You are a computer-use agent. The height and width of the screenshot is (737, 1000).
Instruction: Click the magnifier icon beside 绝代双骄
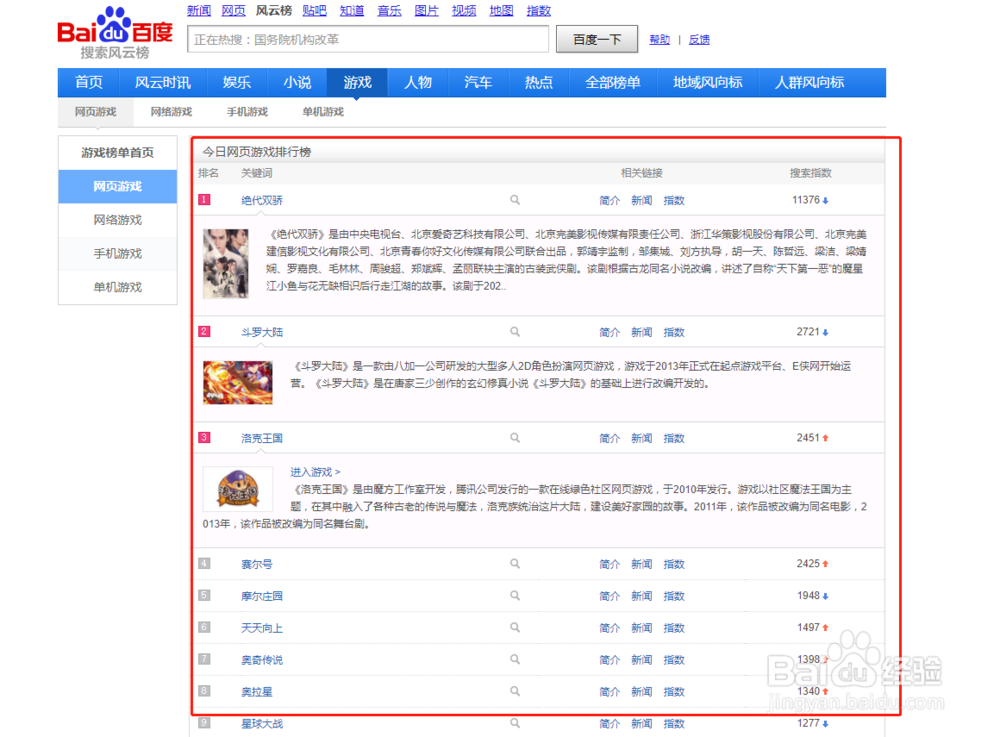coord(515,200)
